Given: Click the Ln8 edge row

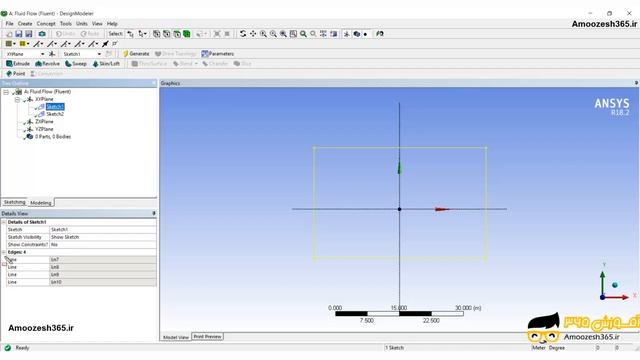Looking at the screenshot, I should click(x=81, y=267).
